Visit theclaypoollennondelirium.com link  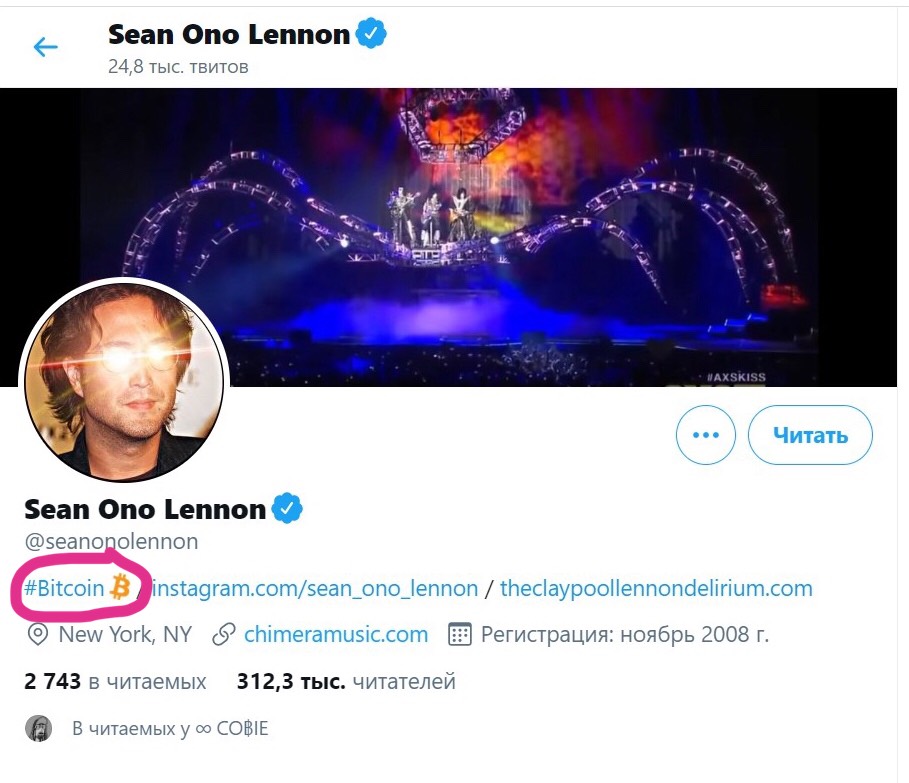coord(656,588)
